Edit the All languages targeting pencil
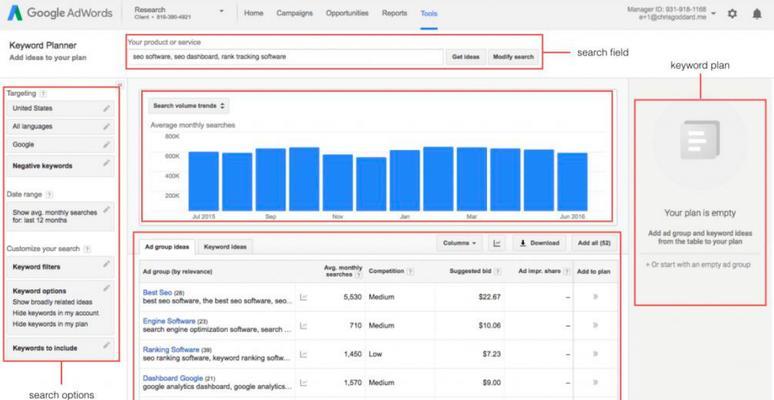 pos(106,127)
